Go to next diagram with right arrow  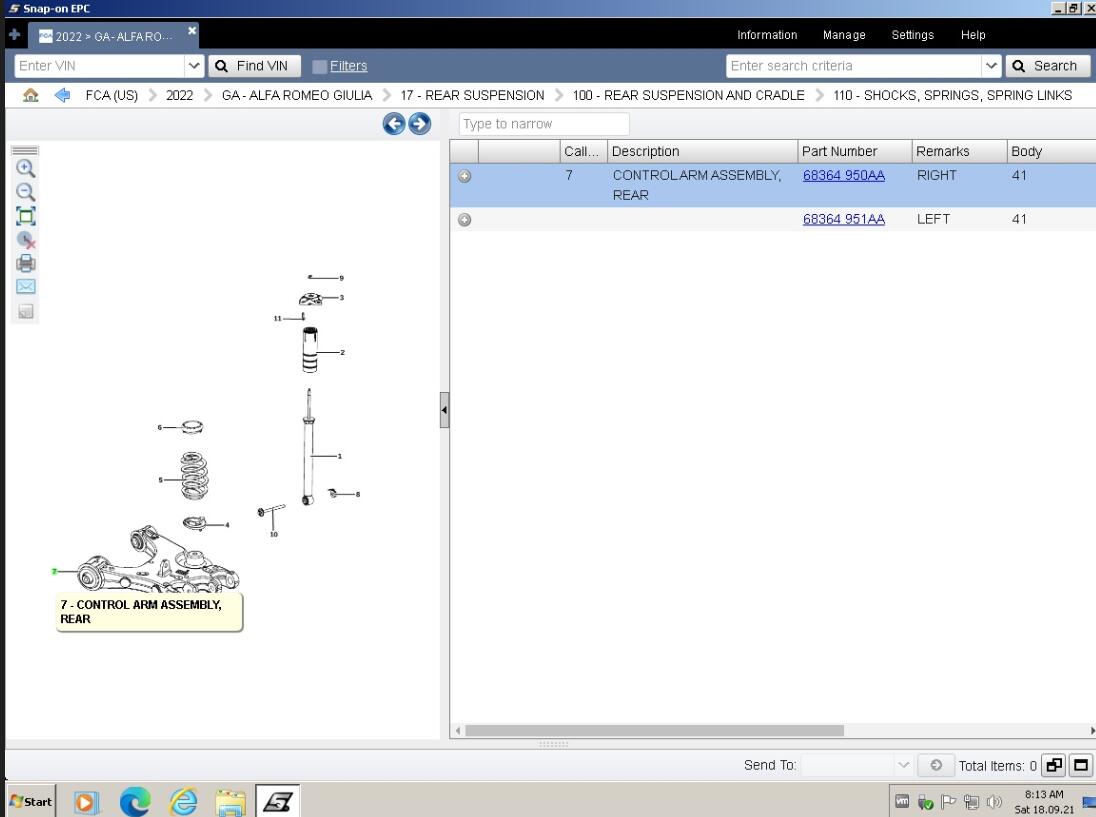click(419, 124)
